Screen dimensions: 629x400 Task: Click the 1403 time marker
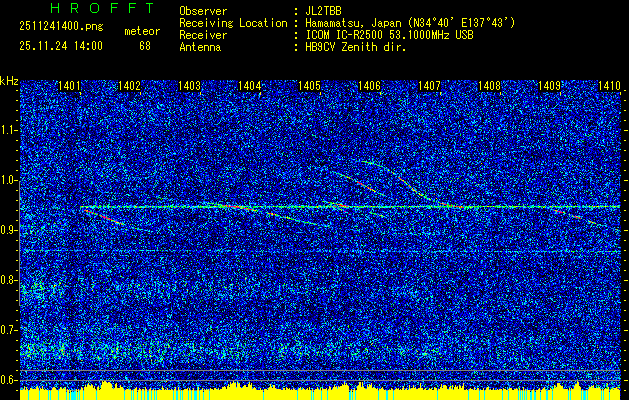190,87
